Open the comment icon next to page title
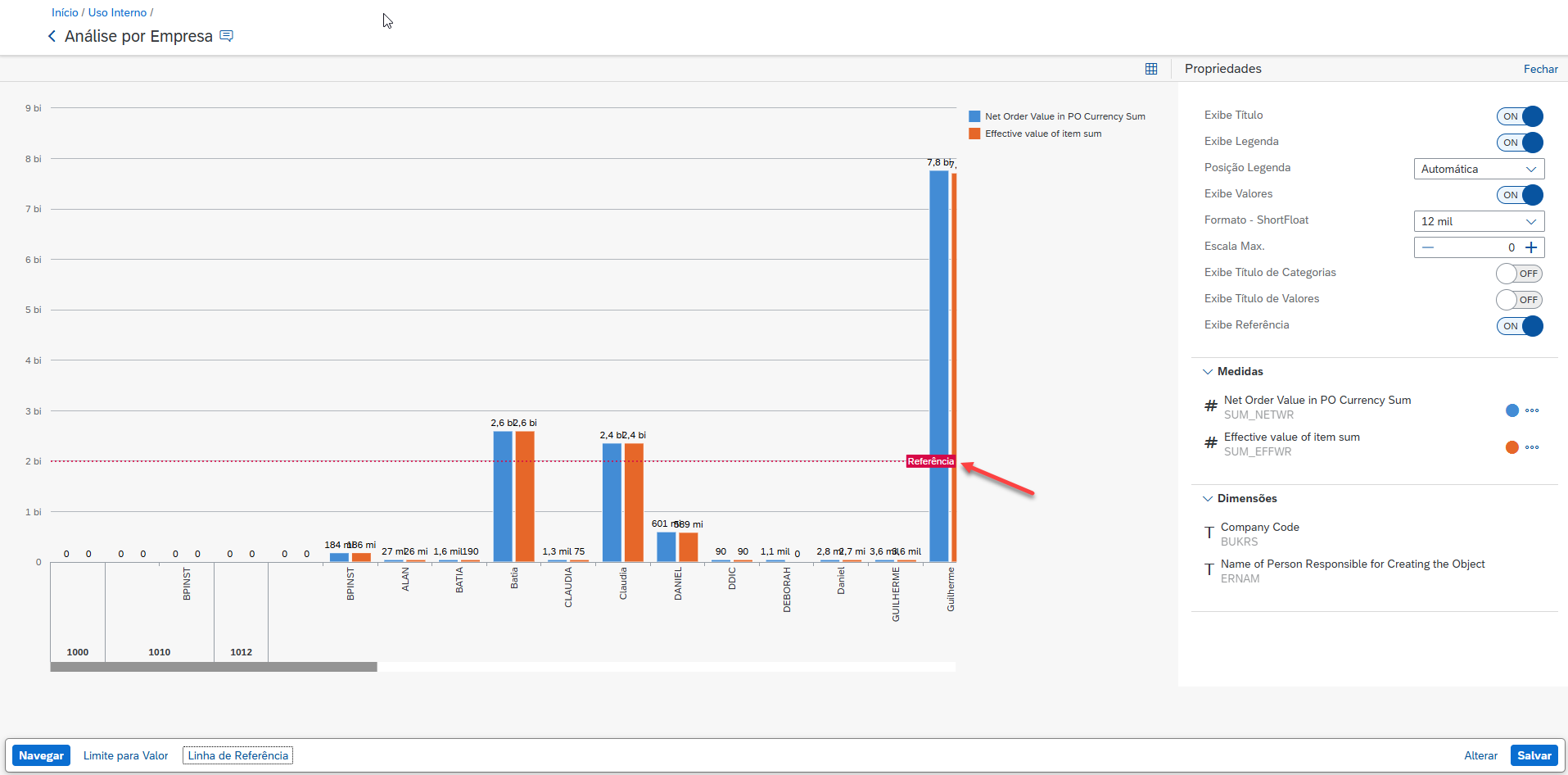 [x=227, y=36]
